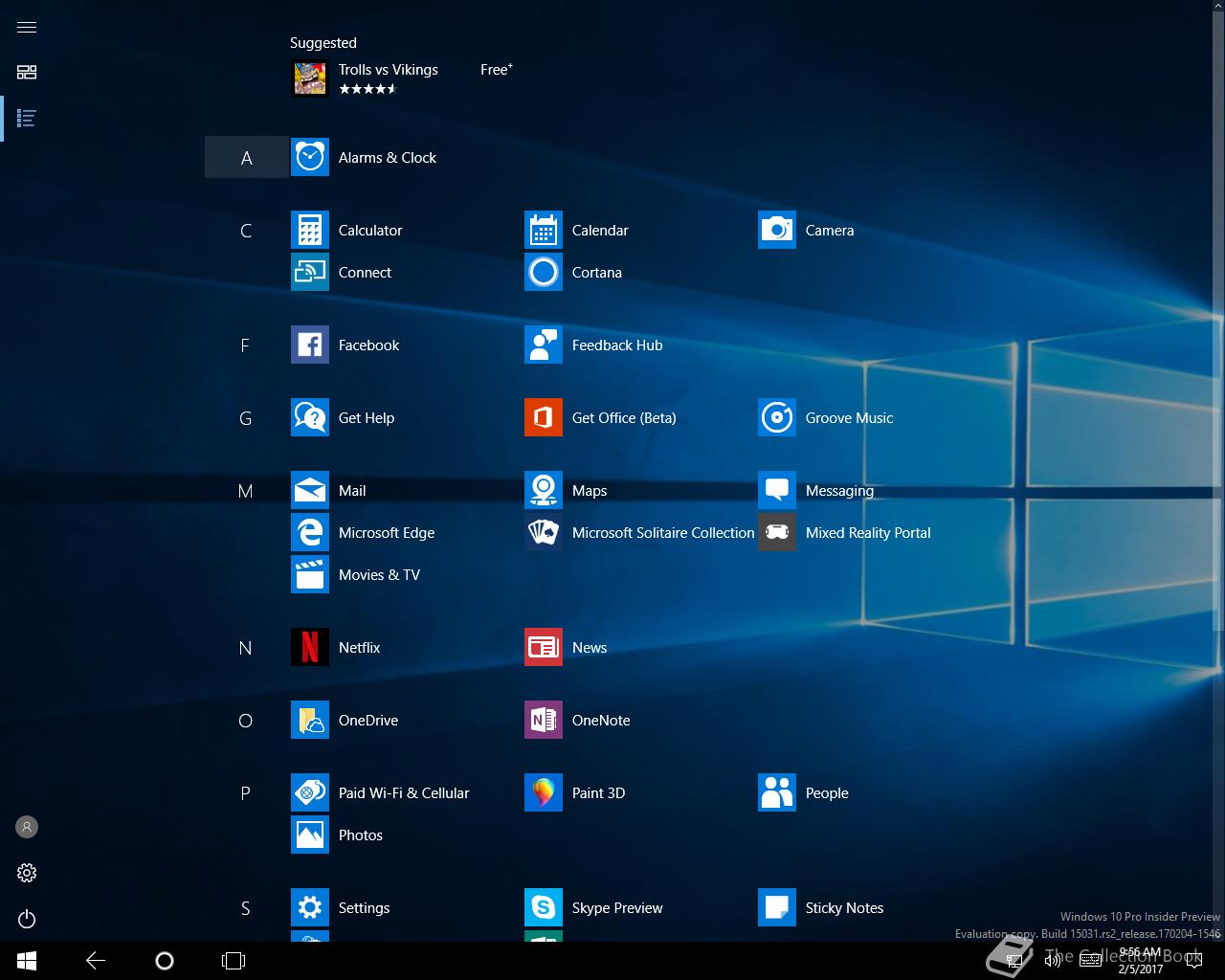This screenshot has height=980, width=1225.
Task: Open Cortana from the taskbar circle
Action: coord(165,961)
